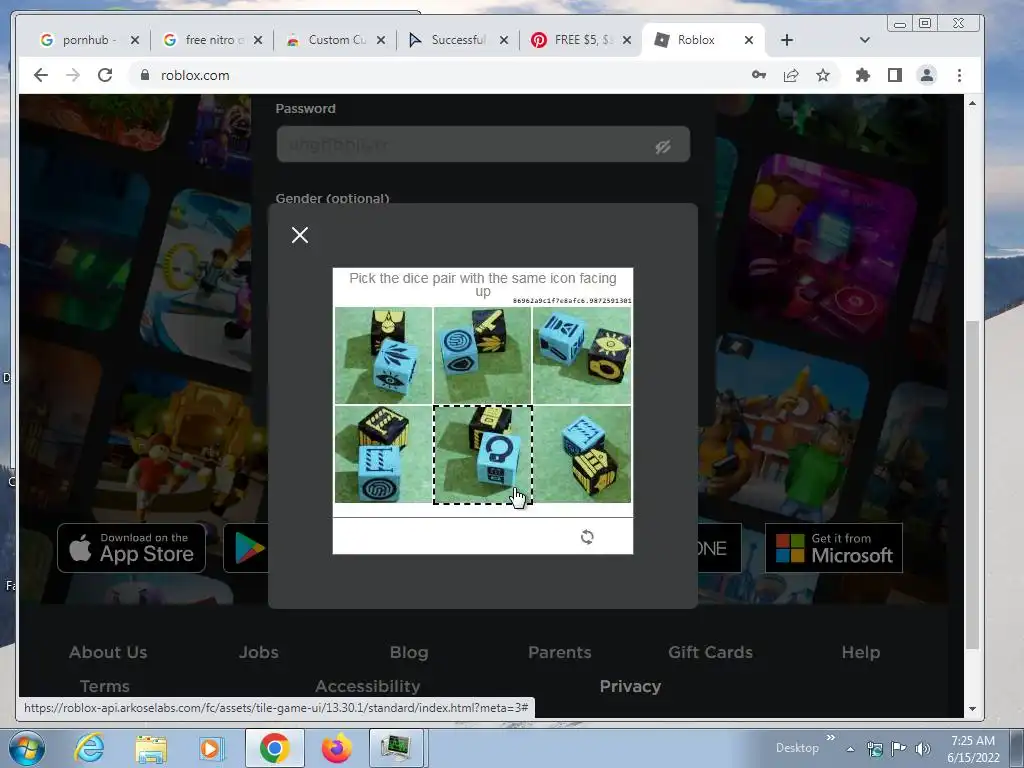Click the Password input field
Screen dimensions: 1024x768
[483, 144]
